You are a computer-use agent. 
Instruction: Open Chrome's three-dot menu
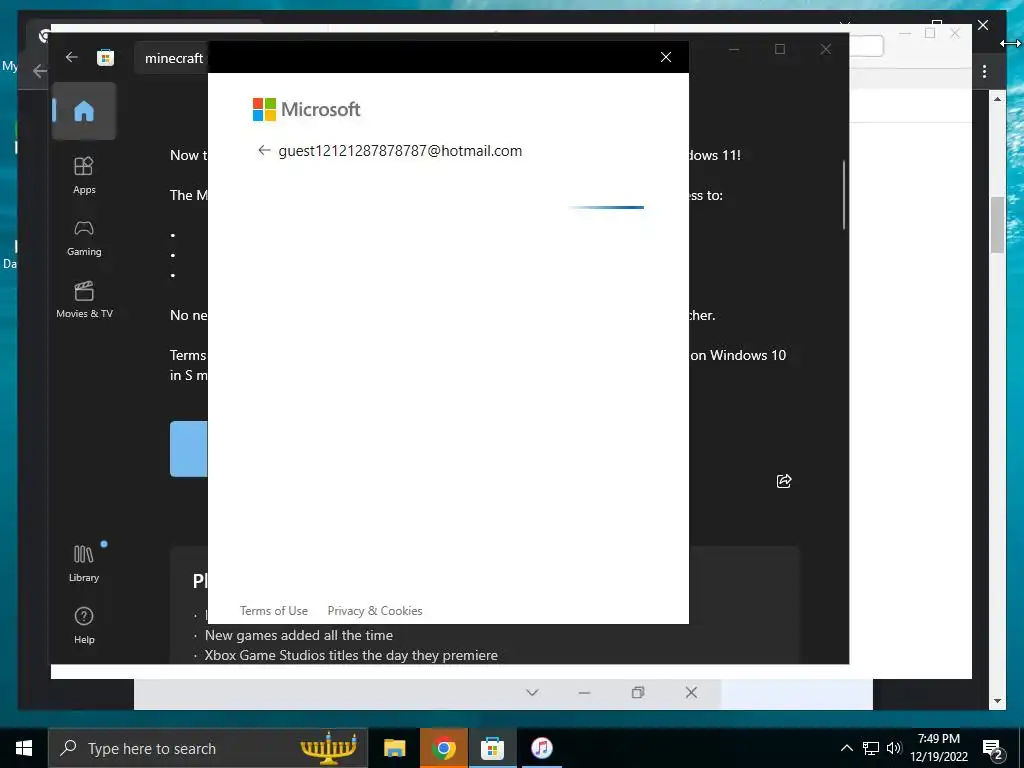984,71
